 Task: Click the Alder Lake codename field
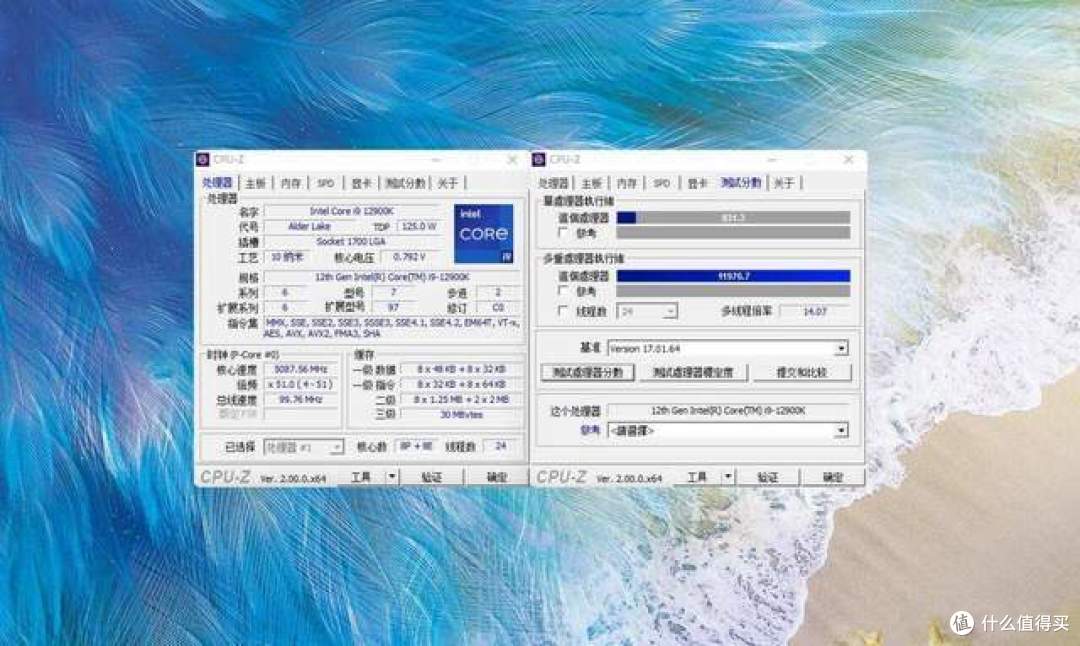pos(309,227)
